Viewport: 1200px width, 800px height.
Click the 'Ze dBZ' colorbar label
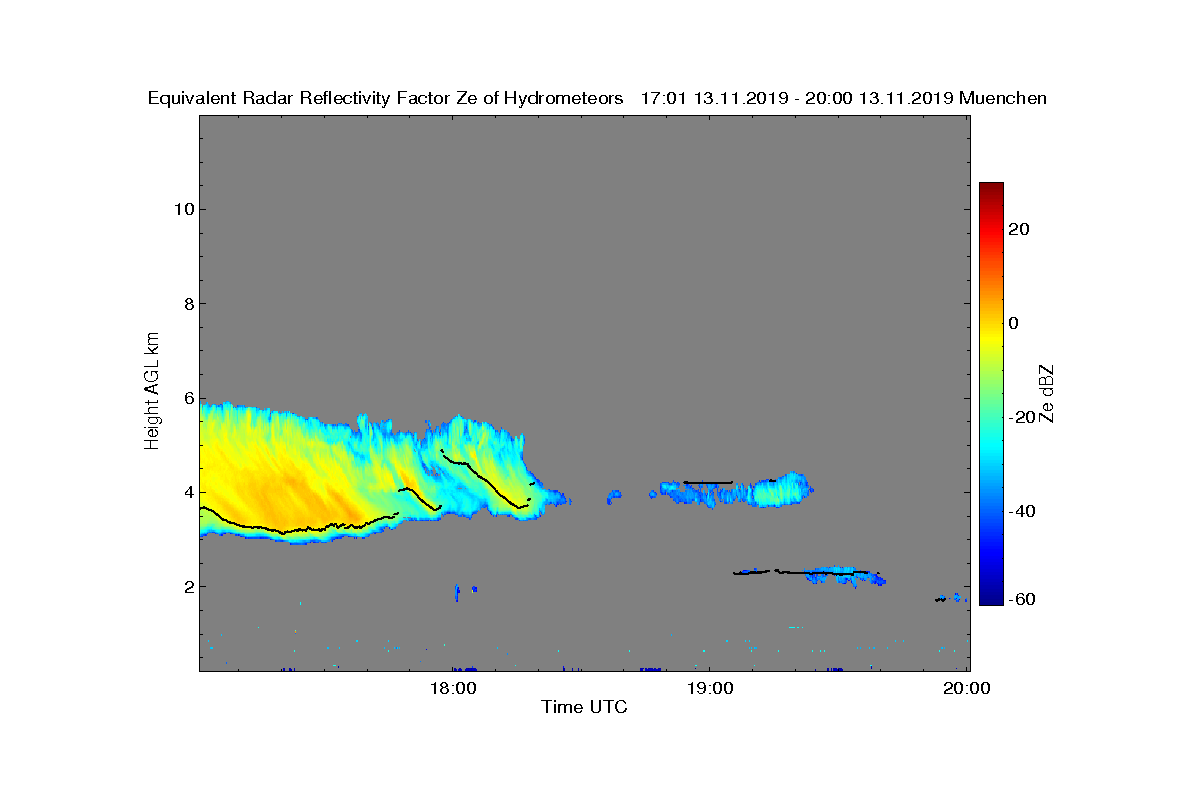[1048, 394]
